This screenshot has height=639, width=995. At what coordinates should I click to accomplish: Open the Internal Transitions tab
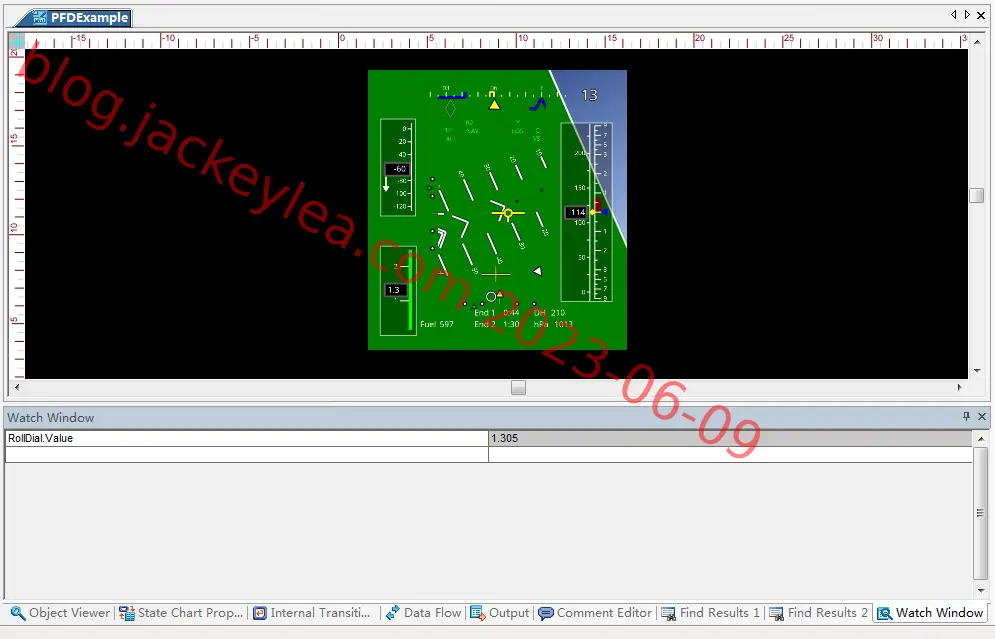point(312,613)
